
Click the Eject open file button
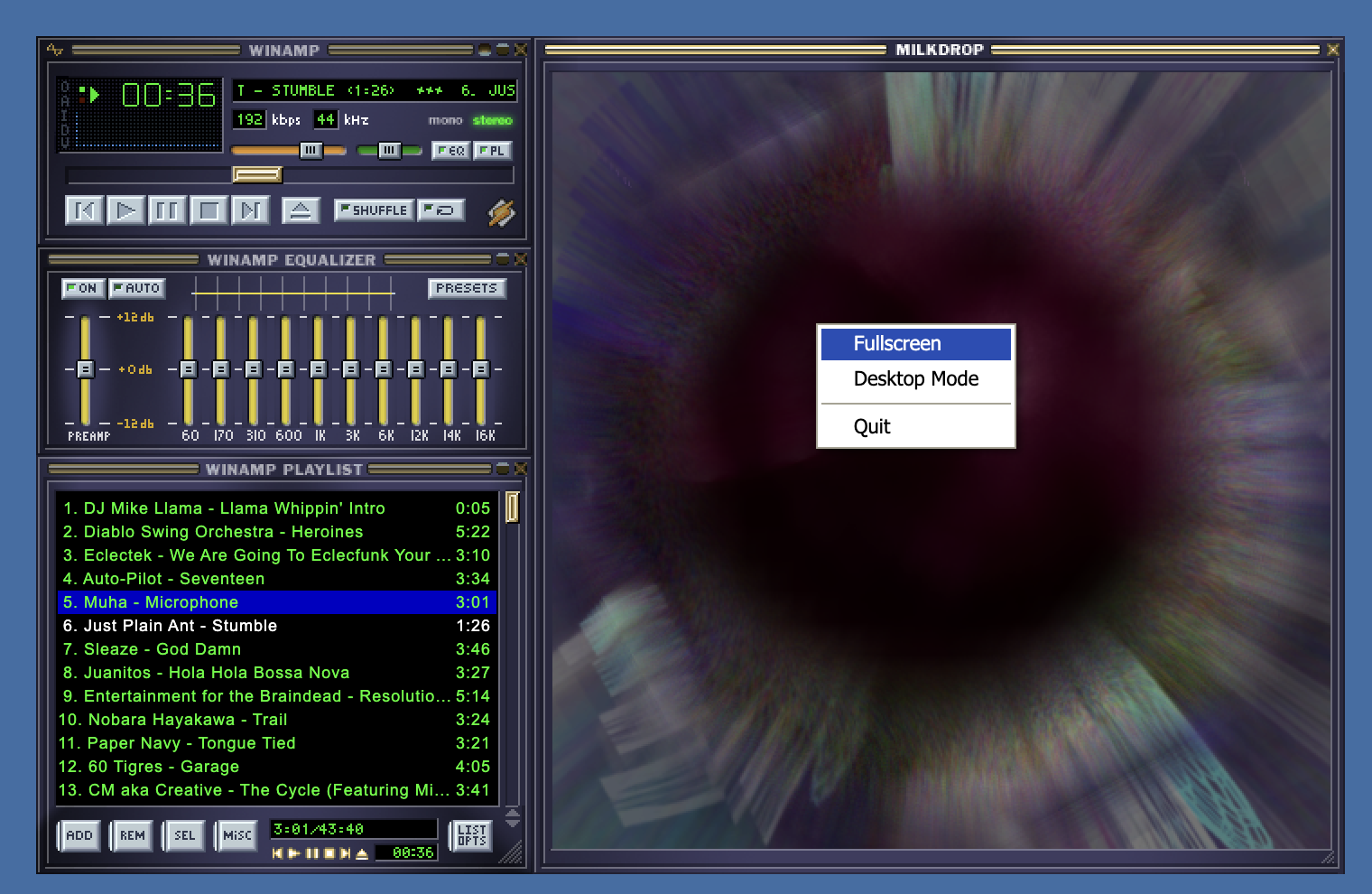(x=301, y=210)
